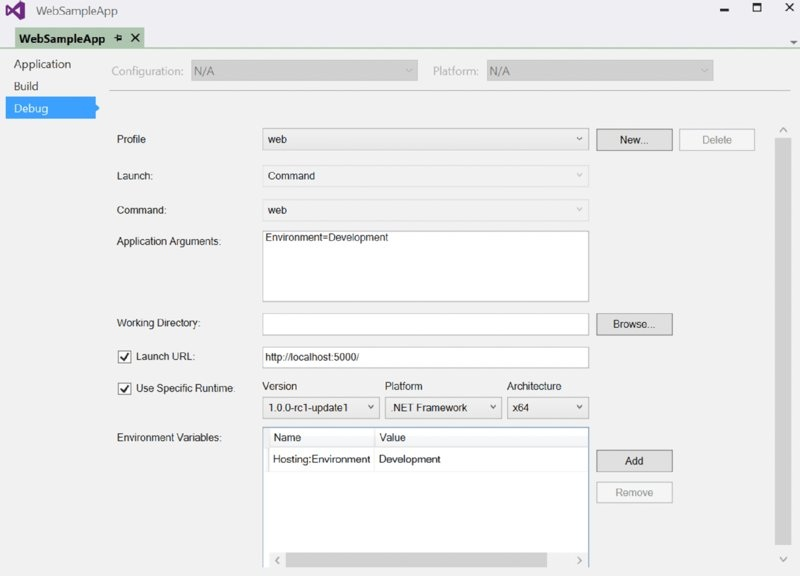800x576 pixels.
Task: Open the tab overflow dropdown arrow
Action: point(793,42)
